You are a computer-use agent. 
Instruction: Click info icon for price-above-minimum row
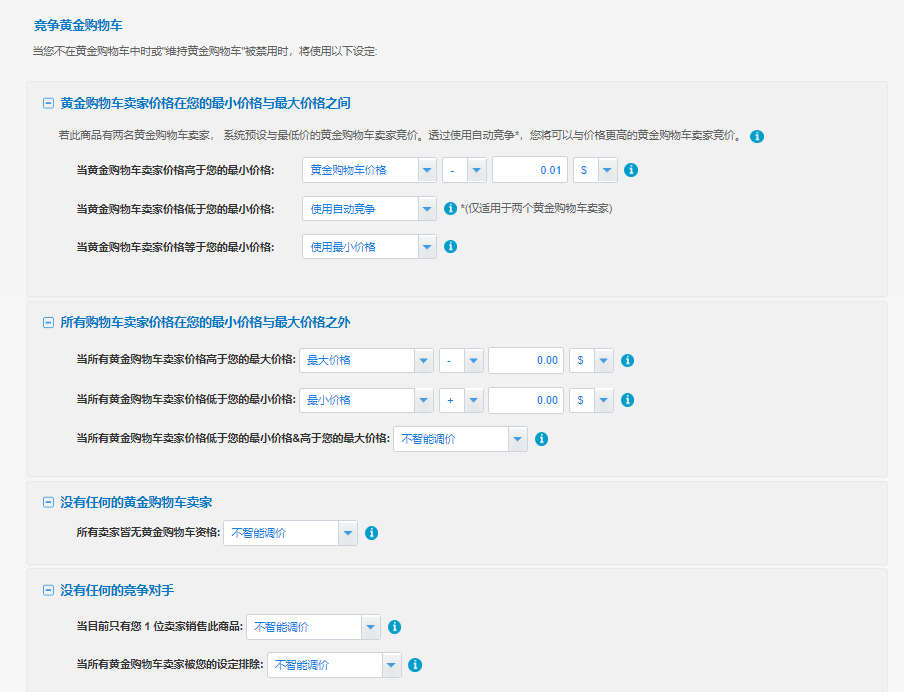click(x=631, y=170)
